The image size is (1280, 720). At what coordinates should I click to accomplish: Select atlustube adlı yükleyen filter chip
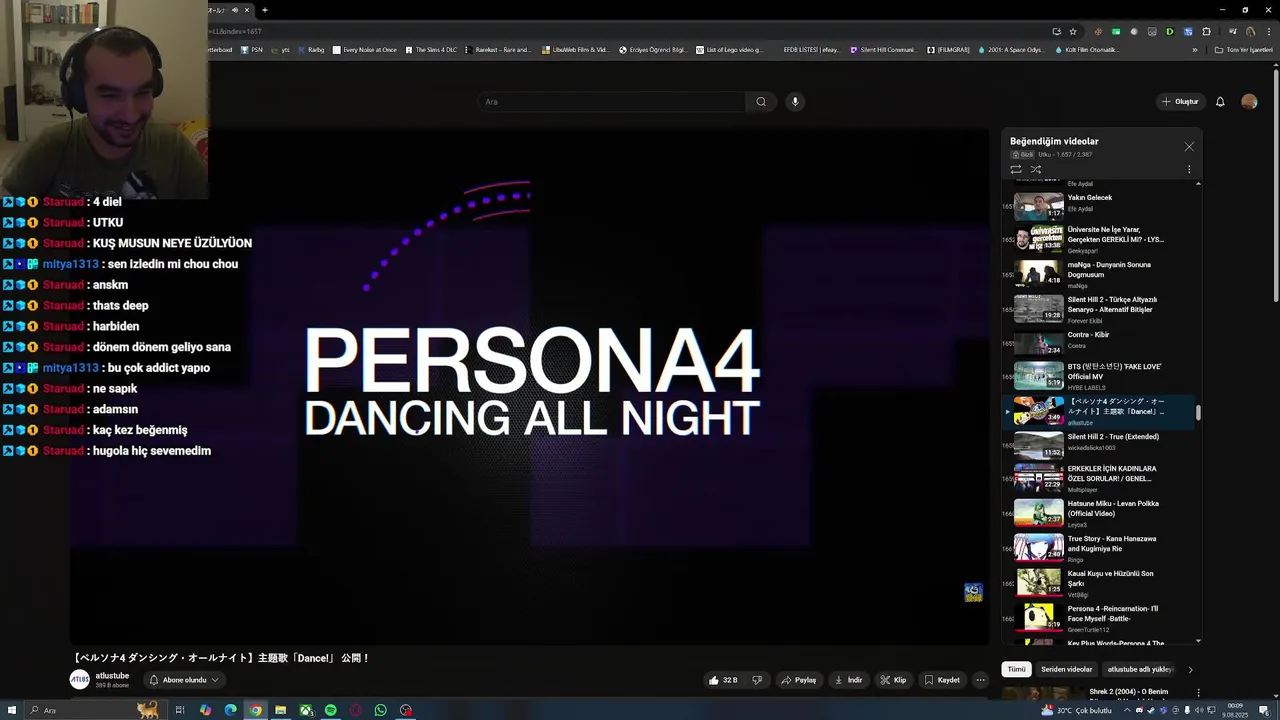1139,669
